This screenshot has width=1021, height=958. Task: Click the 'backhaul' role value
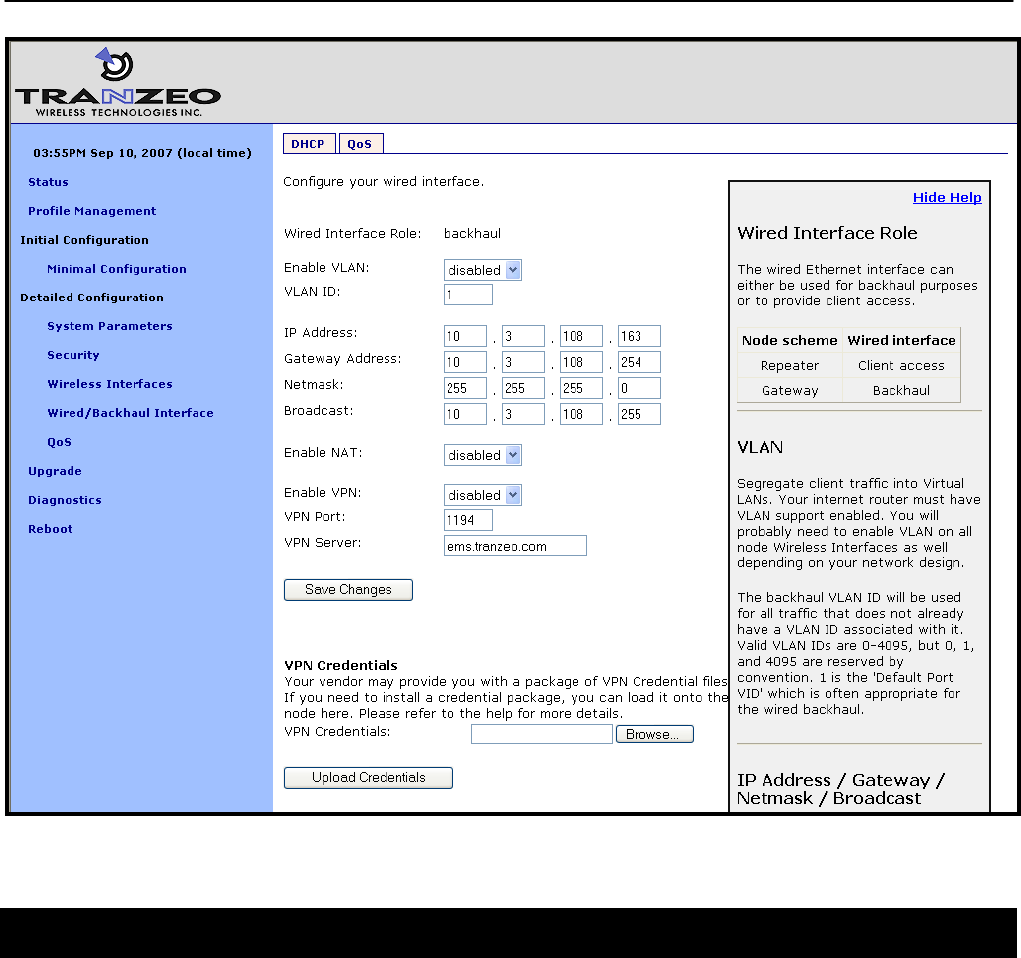pos(472,233)
